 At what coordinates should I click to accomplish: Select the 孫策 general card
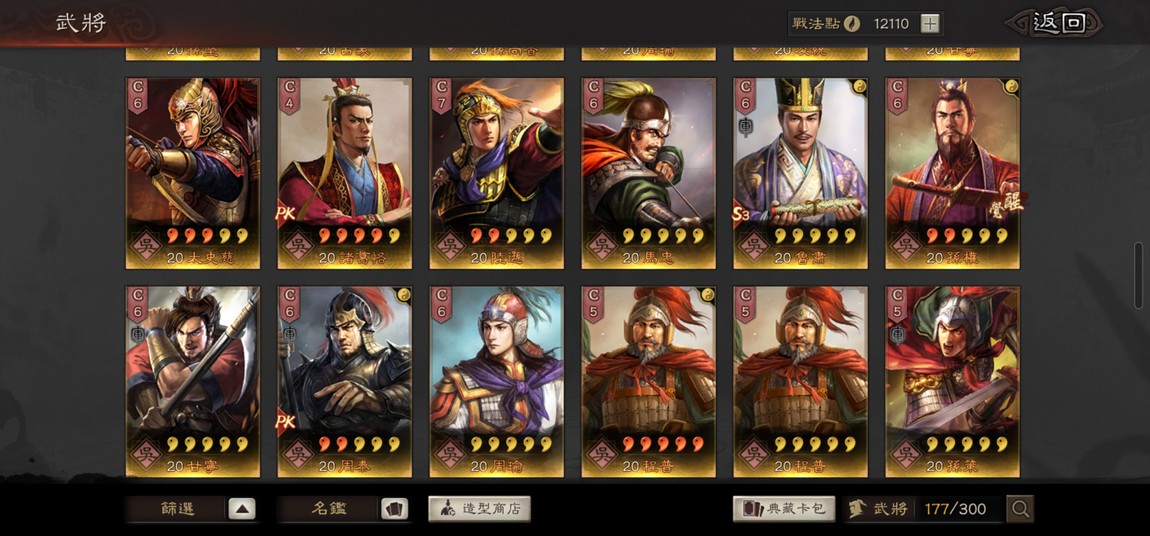click(x=953, y=382)
